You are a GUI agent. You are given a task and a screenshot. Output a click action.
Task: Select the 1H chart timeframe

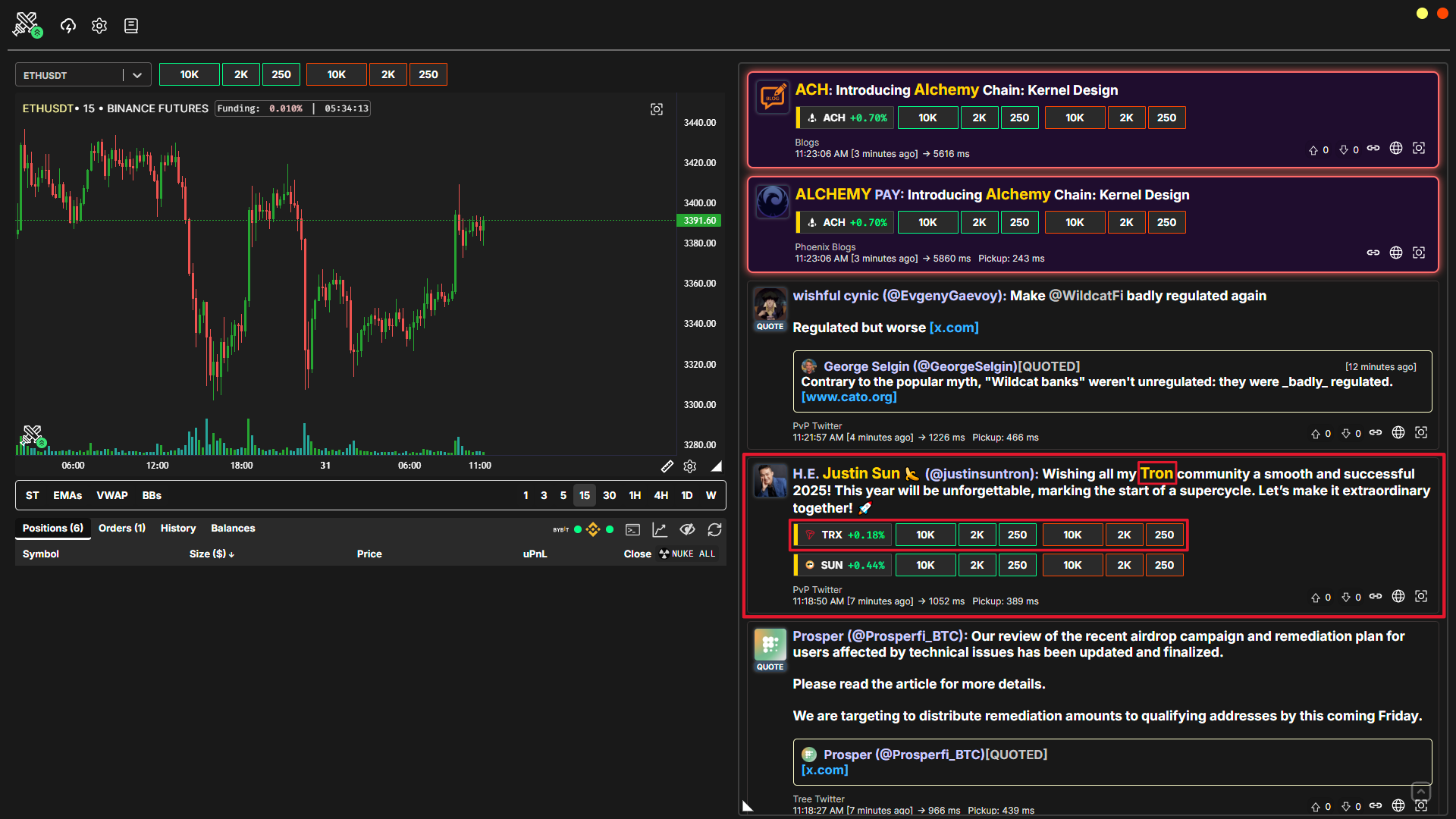tap(635, 495)
